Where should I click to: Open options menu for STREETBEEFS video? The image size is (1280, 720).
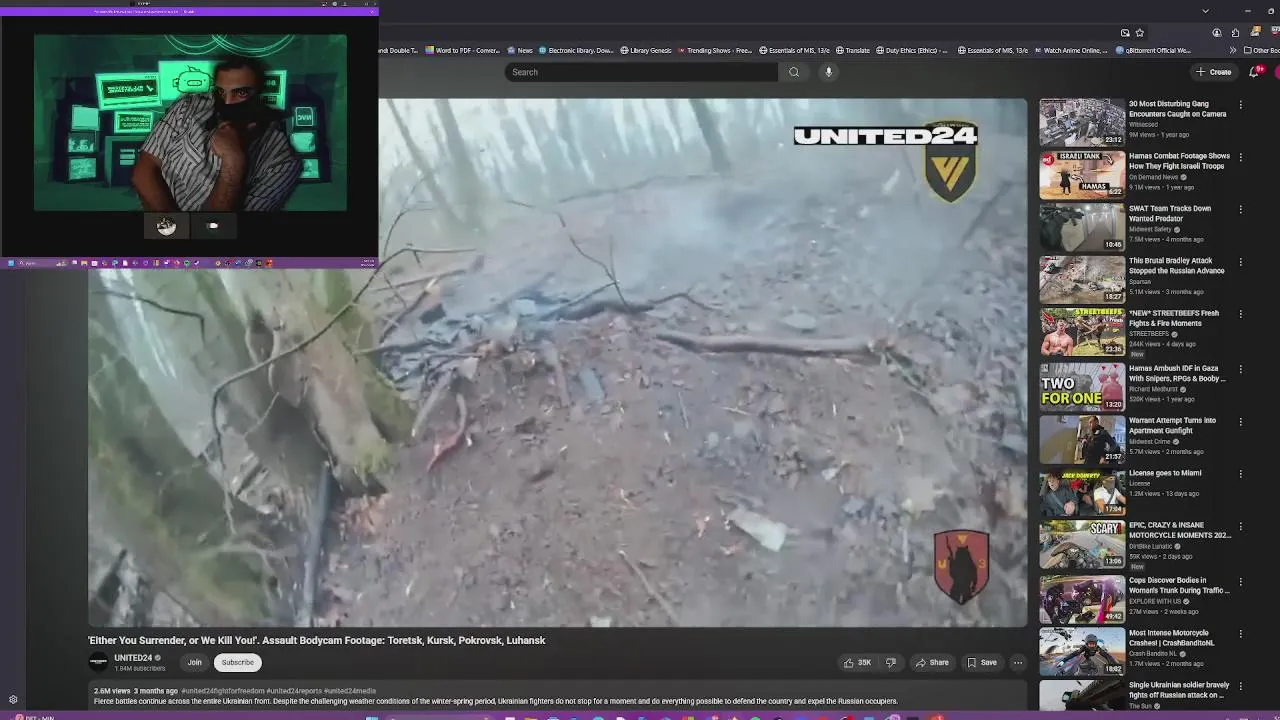click(1241, 314)
